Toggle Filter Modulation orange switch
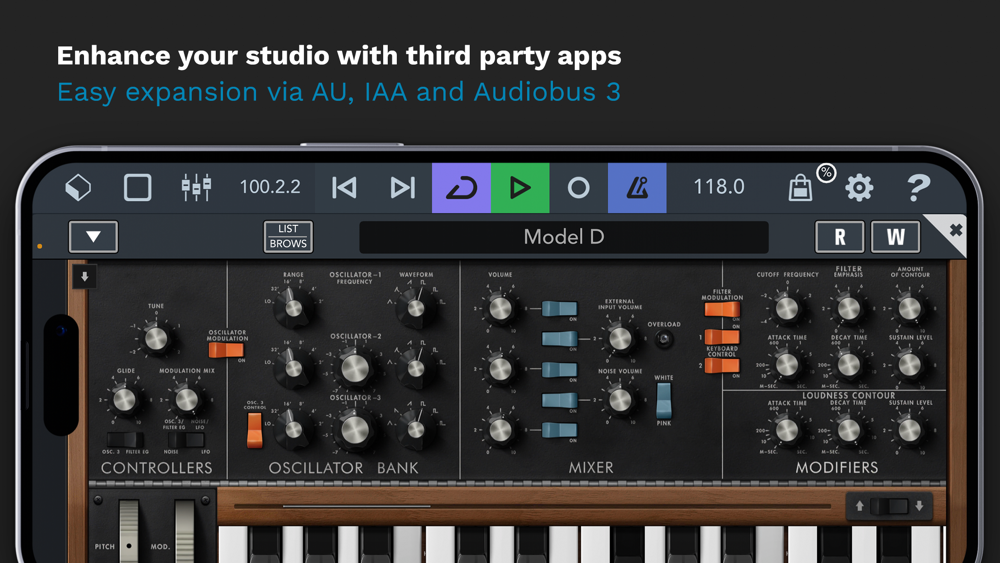The width and height of the screenshot is (1000, 563). tap(722, 309)
